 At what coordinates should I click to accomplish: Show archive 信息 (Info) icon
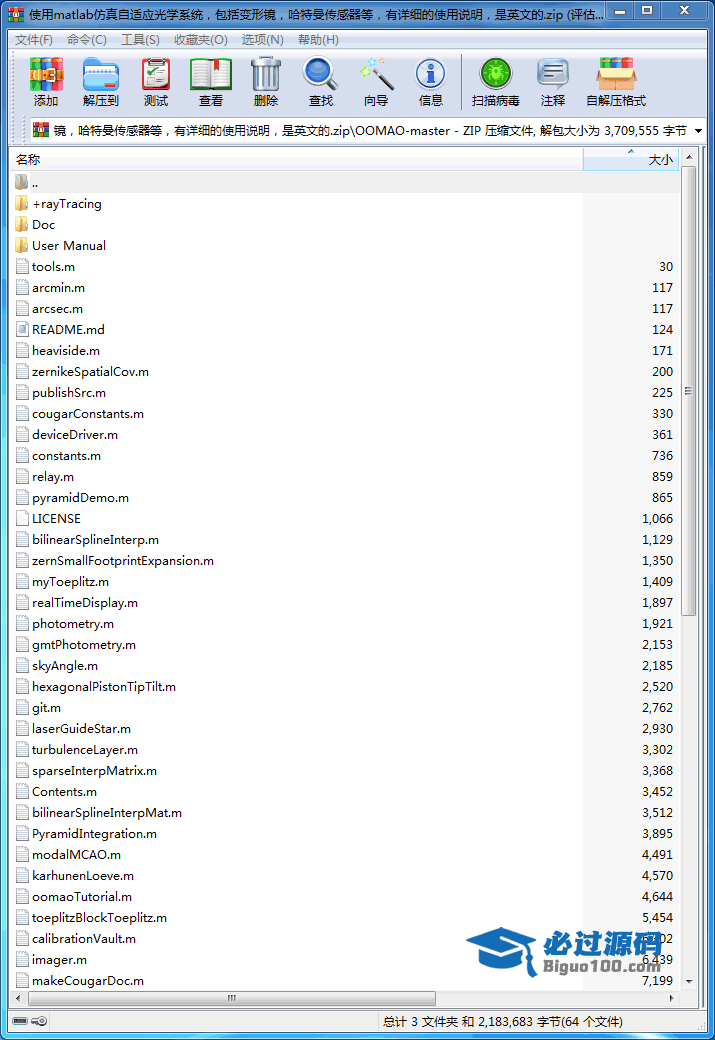[430, 74]
